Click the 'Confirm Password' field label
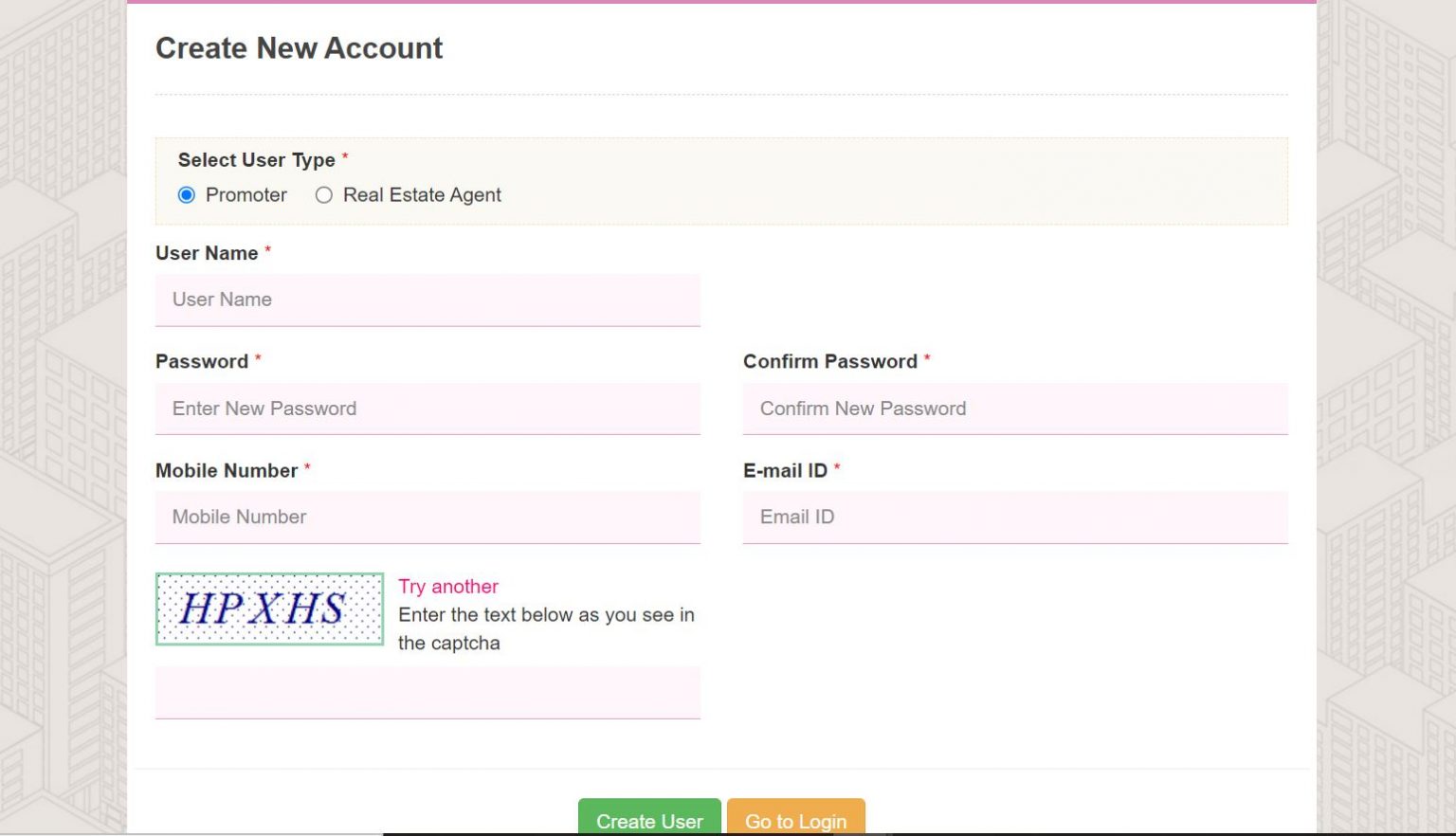Screen dimensions: 1456x836 click(x=829, y=362)
